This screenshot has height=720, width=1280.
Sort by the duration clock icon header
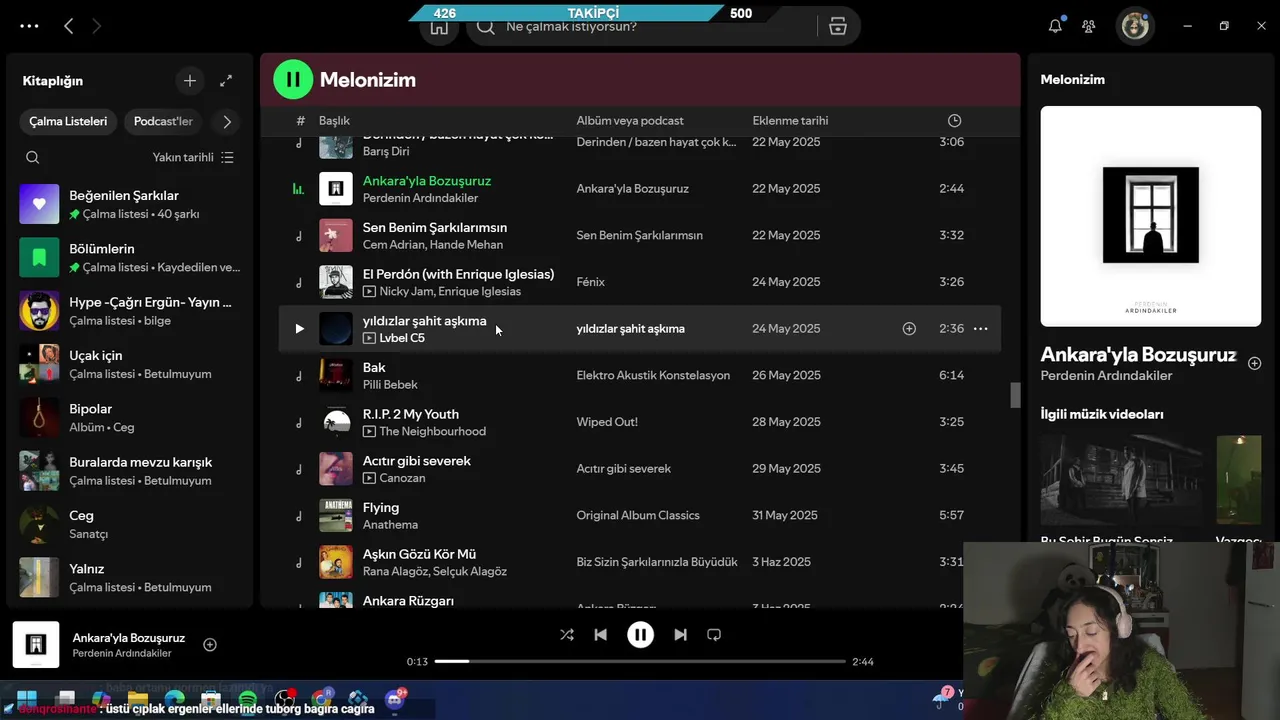[x=954, y=121]
